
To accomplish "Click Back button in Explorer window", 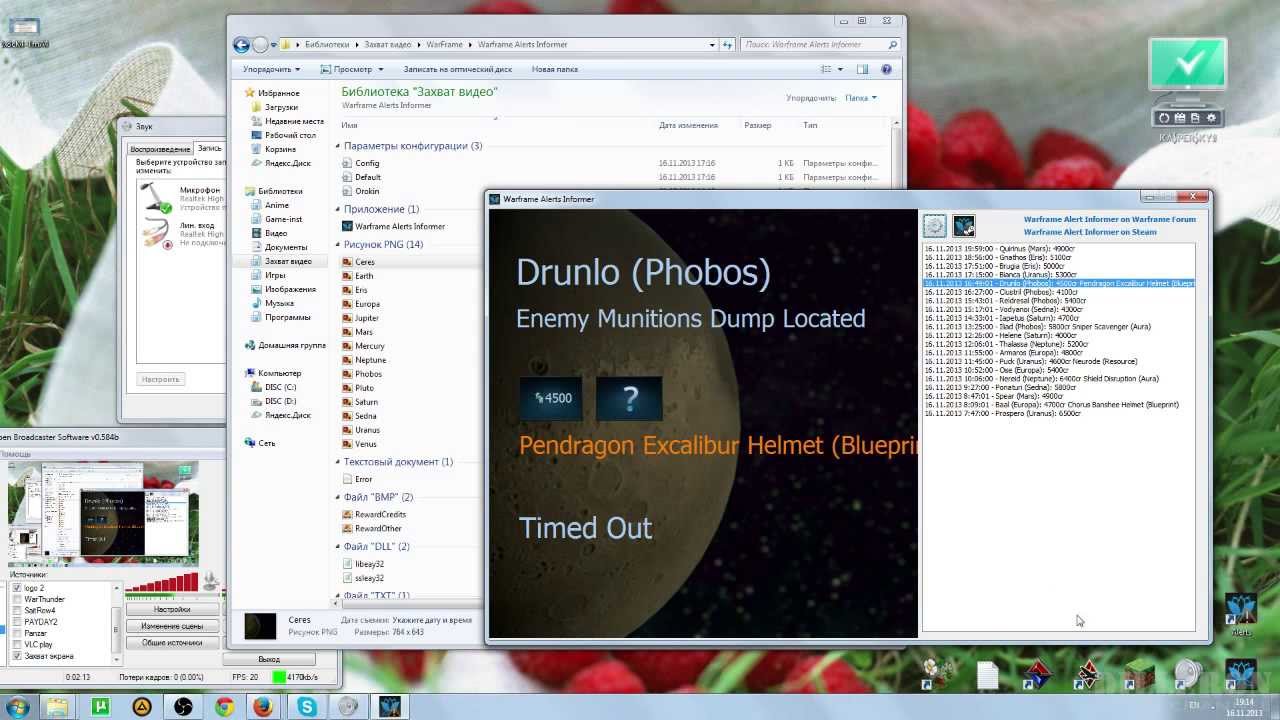I will pyautogui.click(x=241, y=45).
